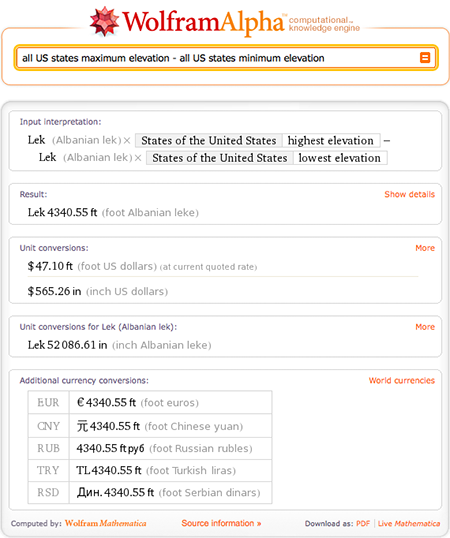Click the 'lowest elevation' interpretation box

340,158
